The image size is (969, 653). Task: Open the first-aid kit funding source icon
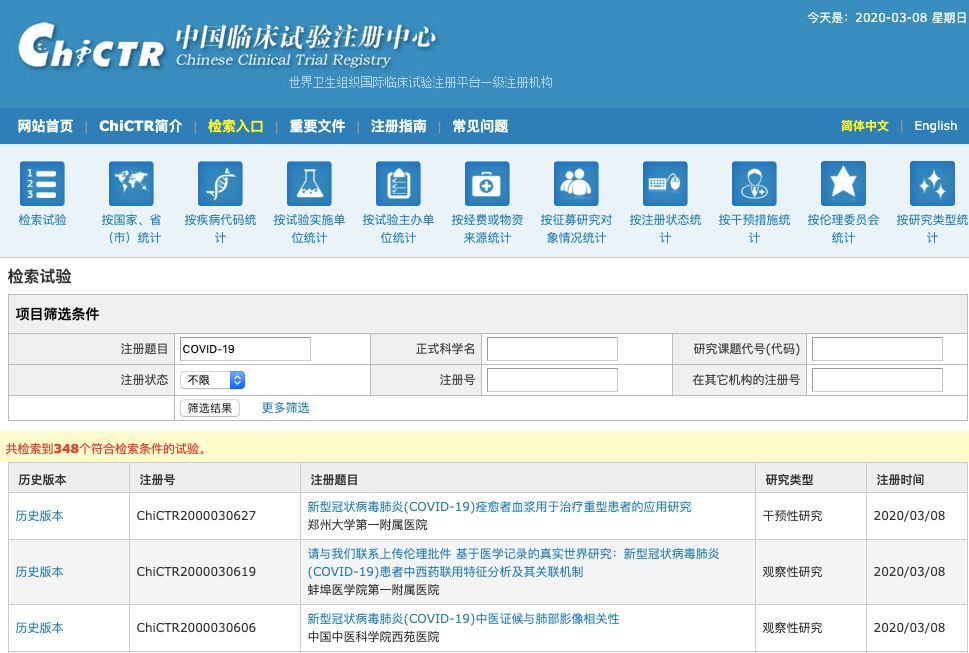tap(487, 184)
